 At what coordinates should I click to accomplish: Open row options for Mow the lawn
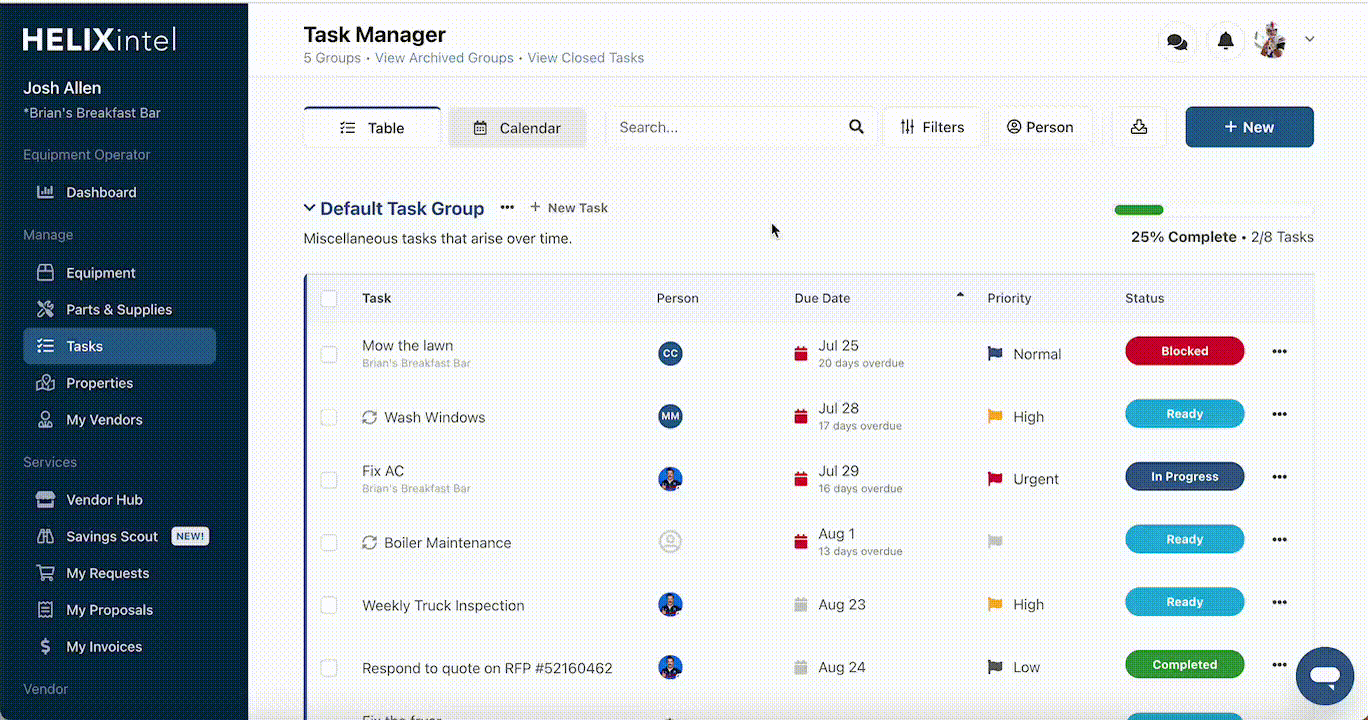coord(1279,352)
